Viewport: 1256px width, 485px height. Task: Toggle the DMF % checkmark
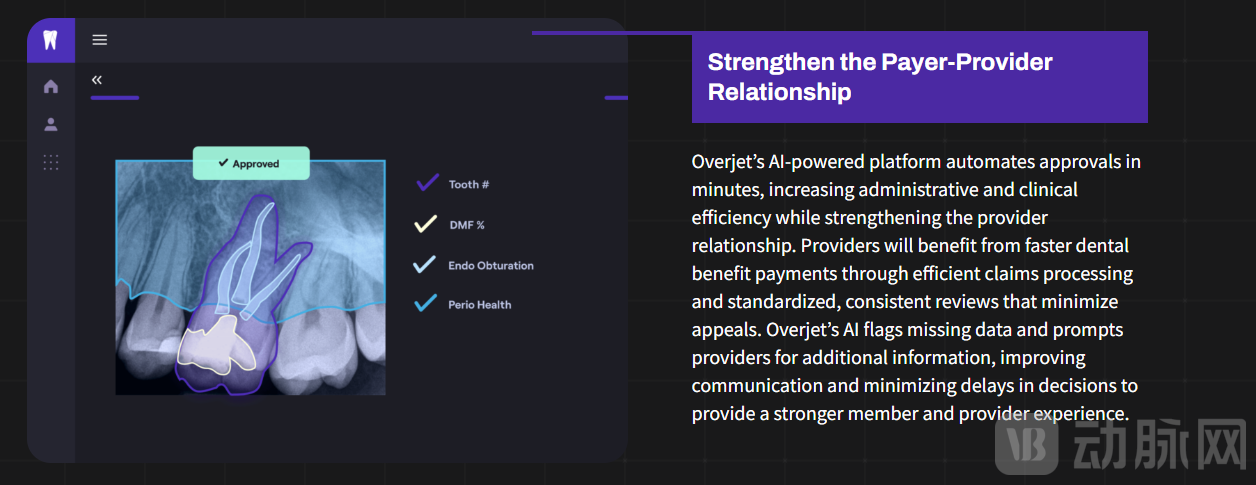pos(426,224)
